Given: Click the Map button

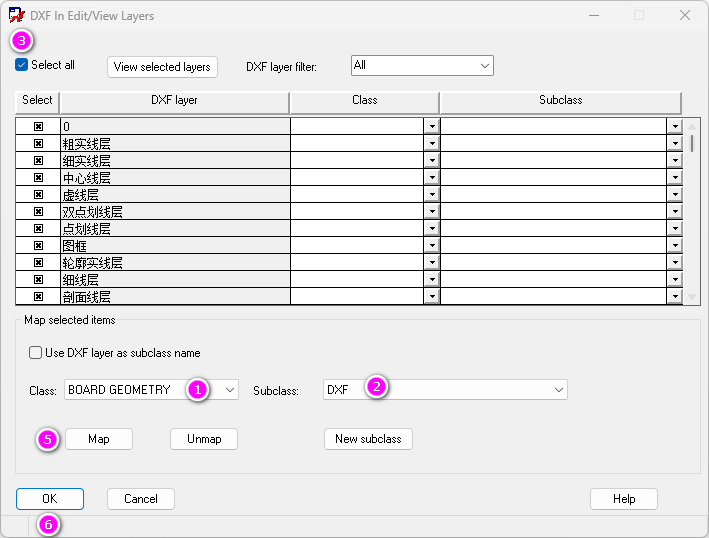Looking at the screenshot, I should pos(99,439).
